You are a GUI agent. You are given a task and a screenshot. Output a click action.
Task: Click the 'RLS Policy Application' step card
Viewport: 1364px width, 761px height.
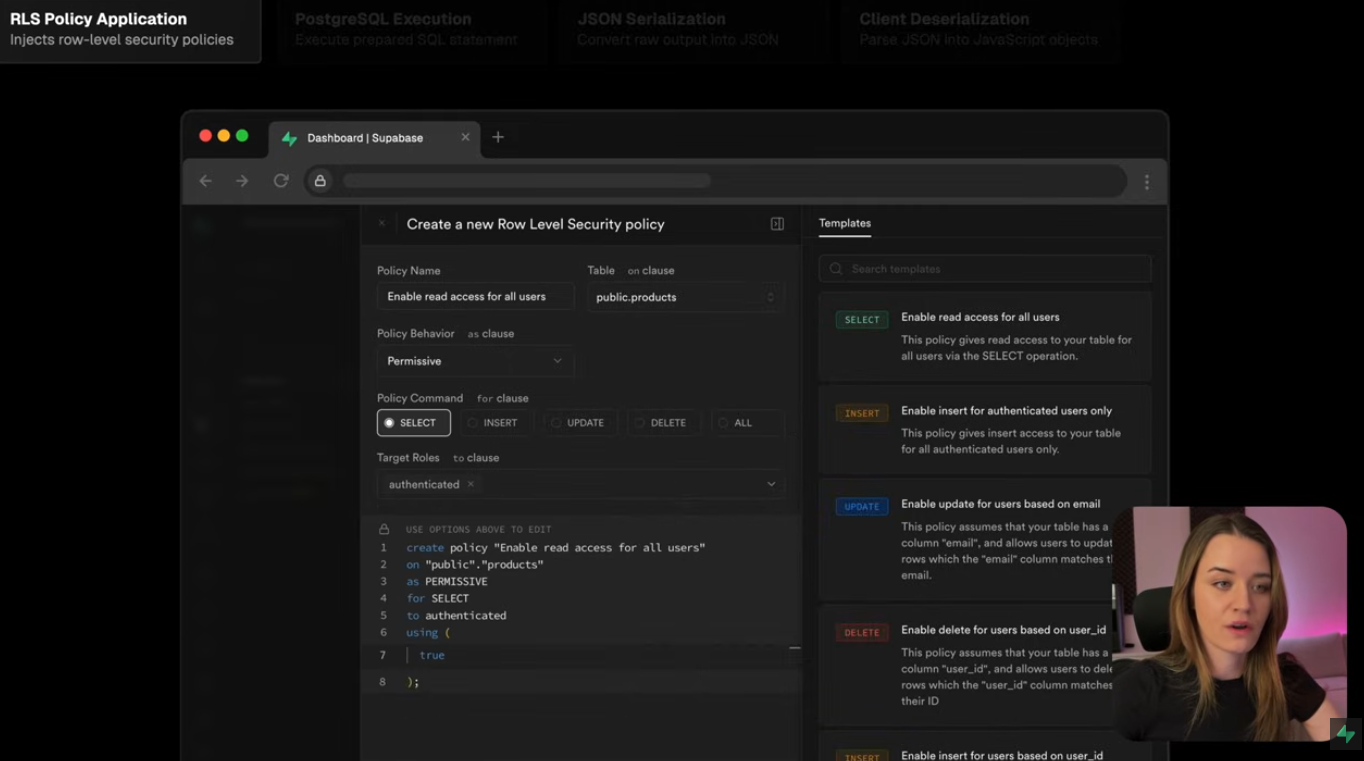click(130, 31)
